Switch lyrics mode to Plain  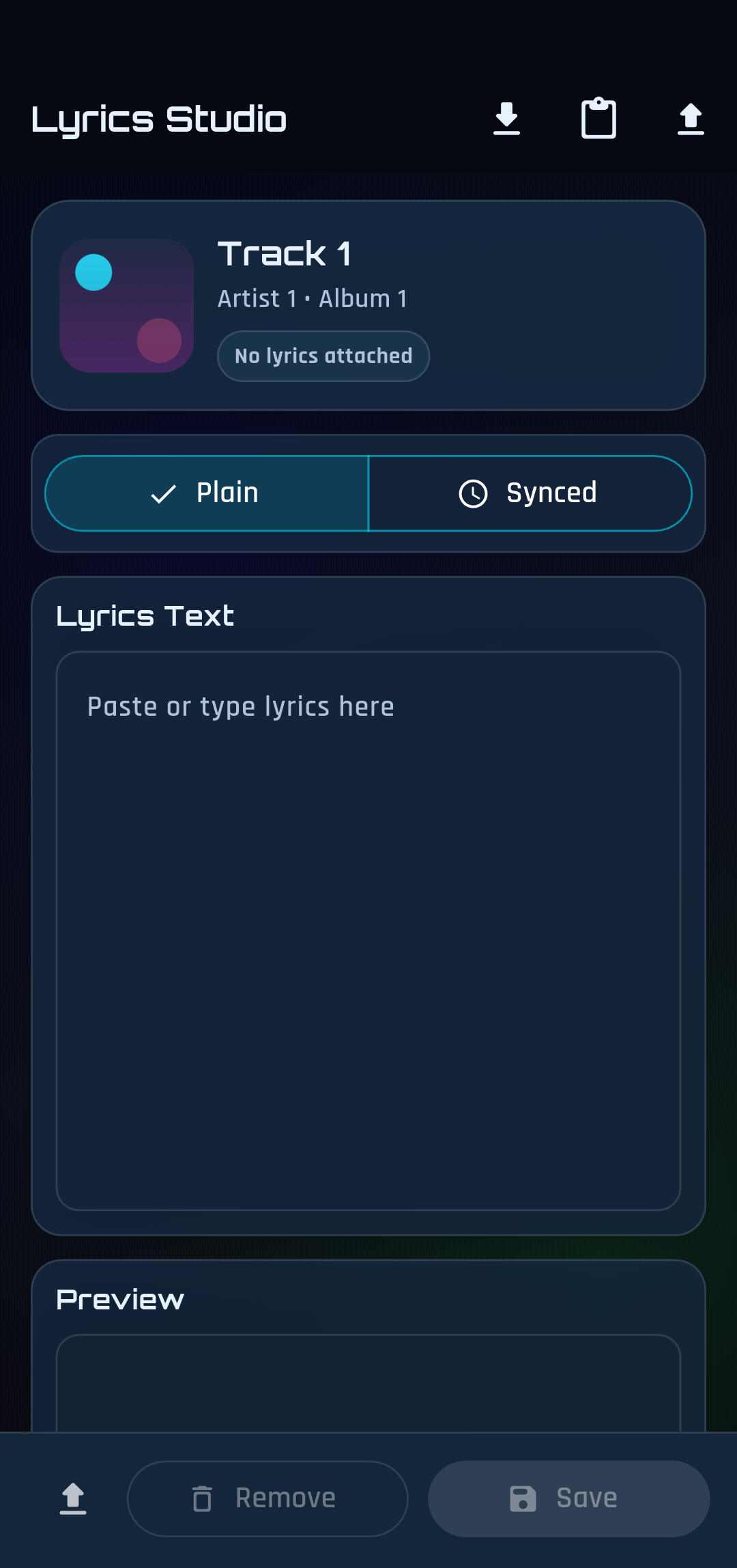206,493
